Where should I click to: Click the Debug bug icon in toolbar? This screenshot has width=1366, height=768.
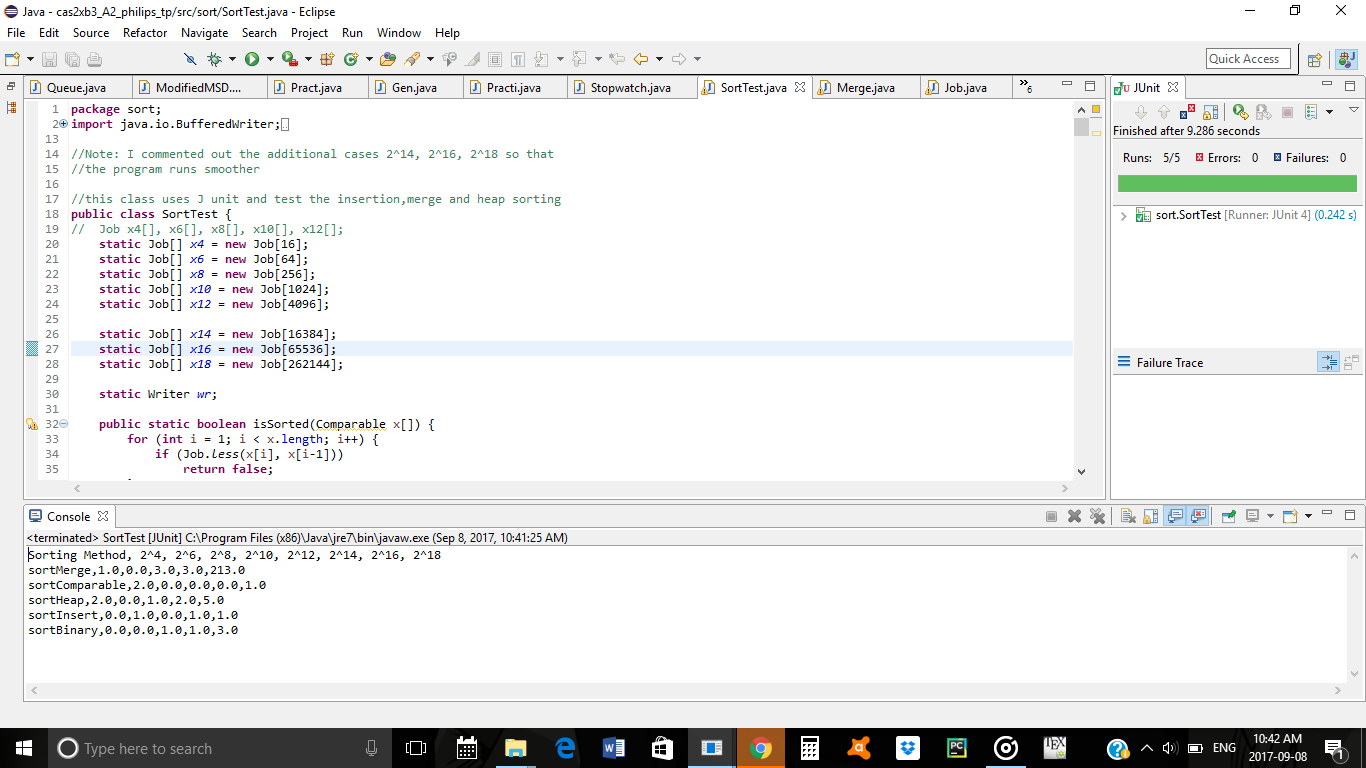pos(214,59)
